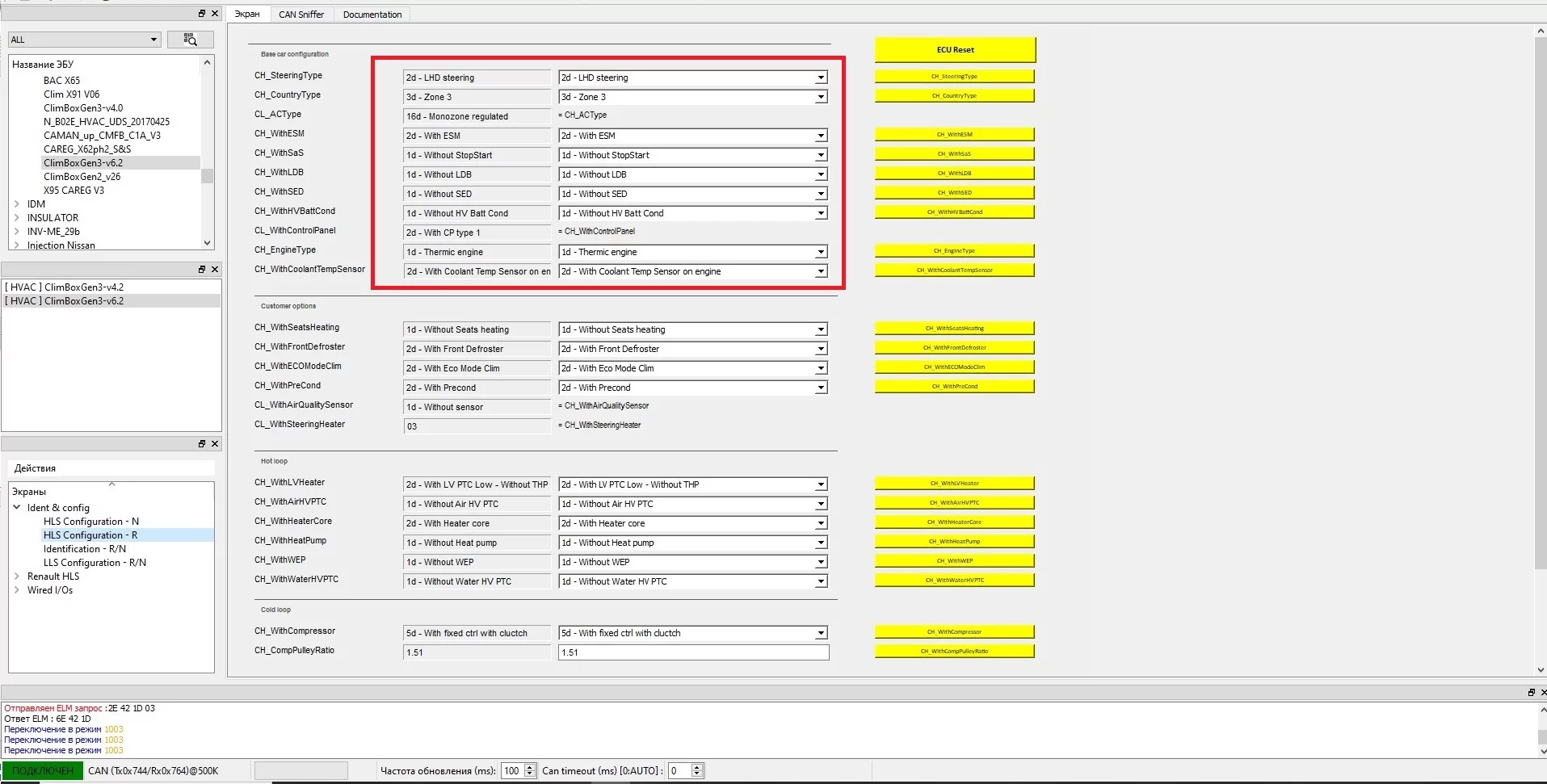Click the ECU scan icon button

click(190, 40)
